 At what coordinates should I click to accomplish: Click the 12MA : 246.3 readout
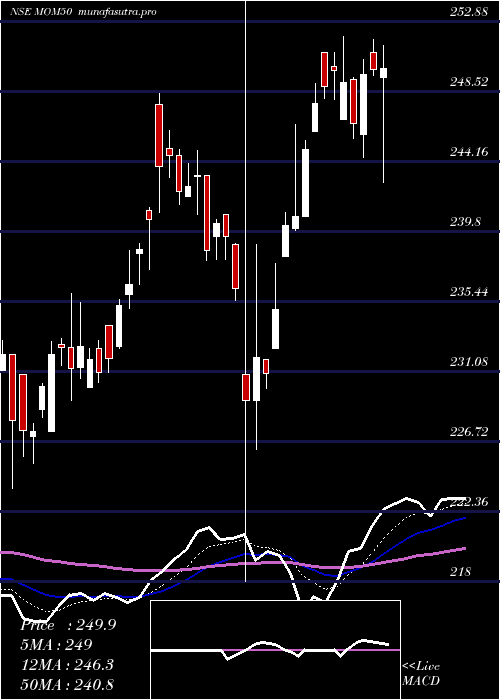pyautogui.click(x=67, y=664)
